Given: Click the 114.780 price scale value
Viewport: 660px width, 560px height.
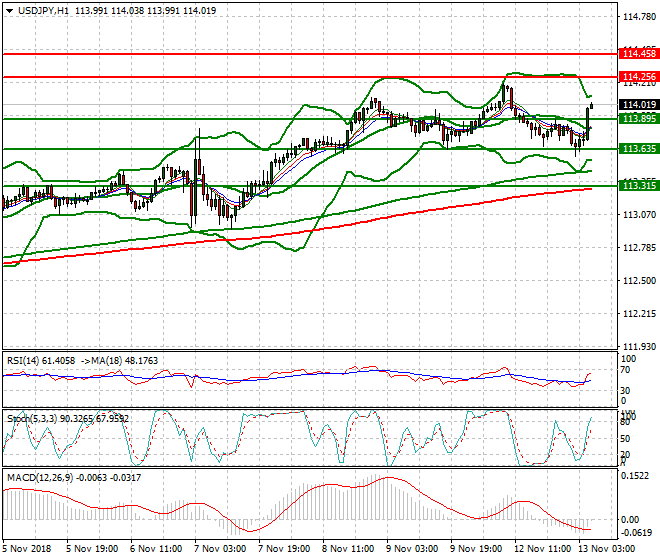Looking at the screenshot, I should pos(639,17).
